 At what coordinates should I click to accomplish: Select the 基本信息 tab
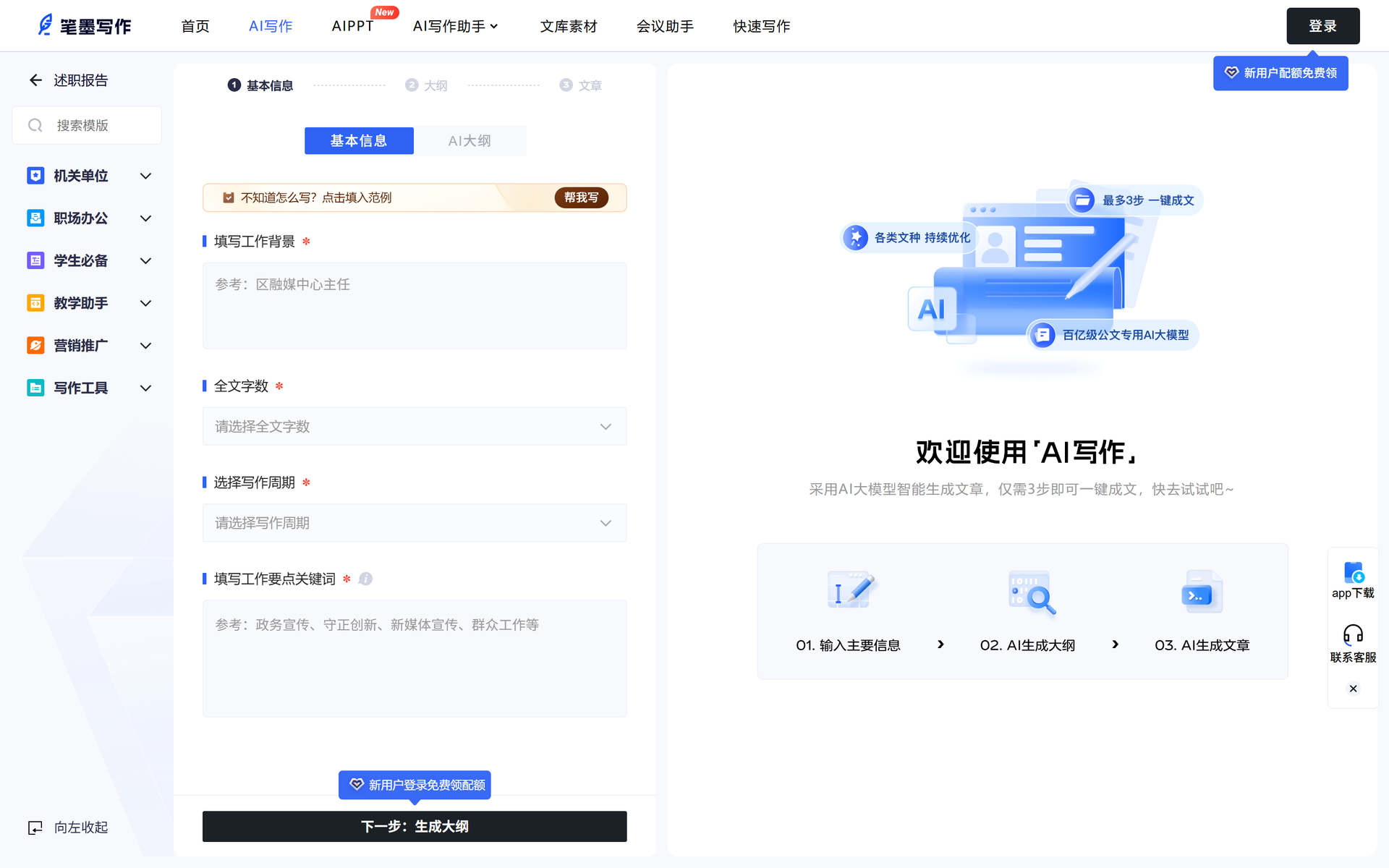tap(359, 141)
